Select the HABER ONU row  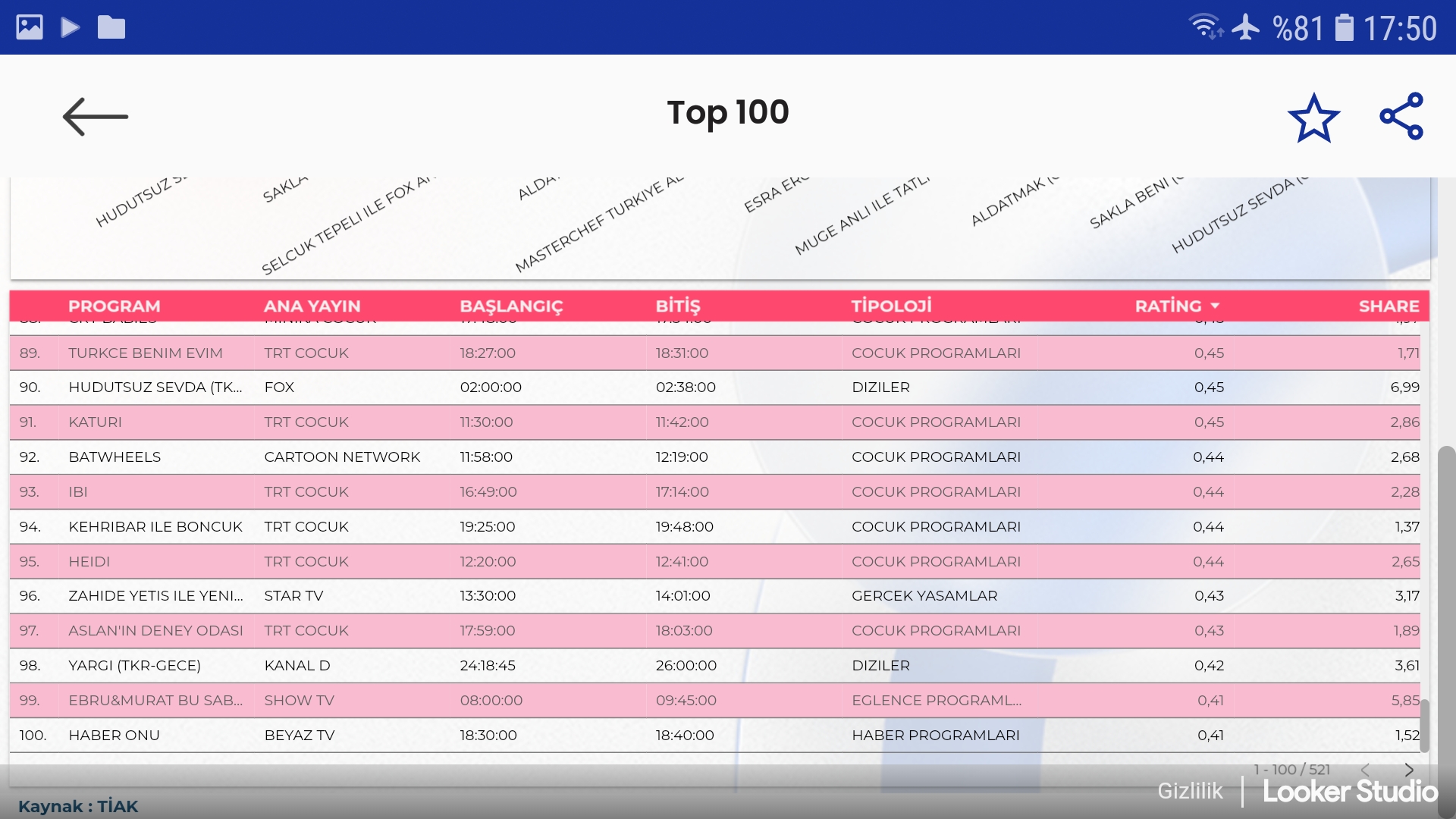114,735
